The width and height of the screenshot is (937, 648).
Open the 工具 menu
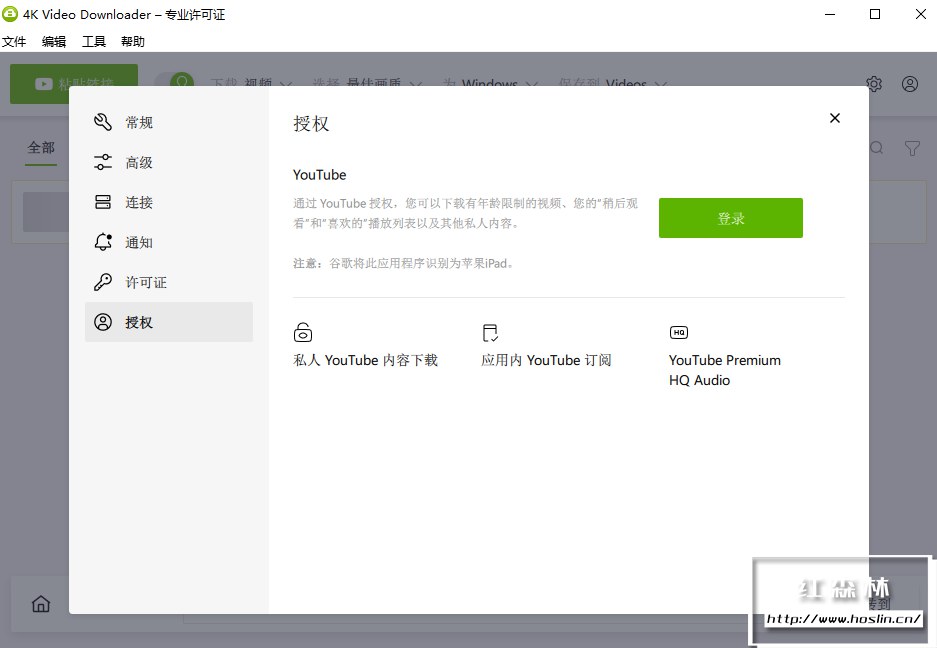pyautogui.click(x=94, y=41)
